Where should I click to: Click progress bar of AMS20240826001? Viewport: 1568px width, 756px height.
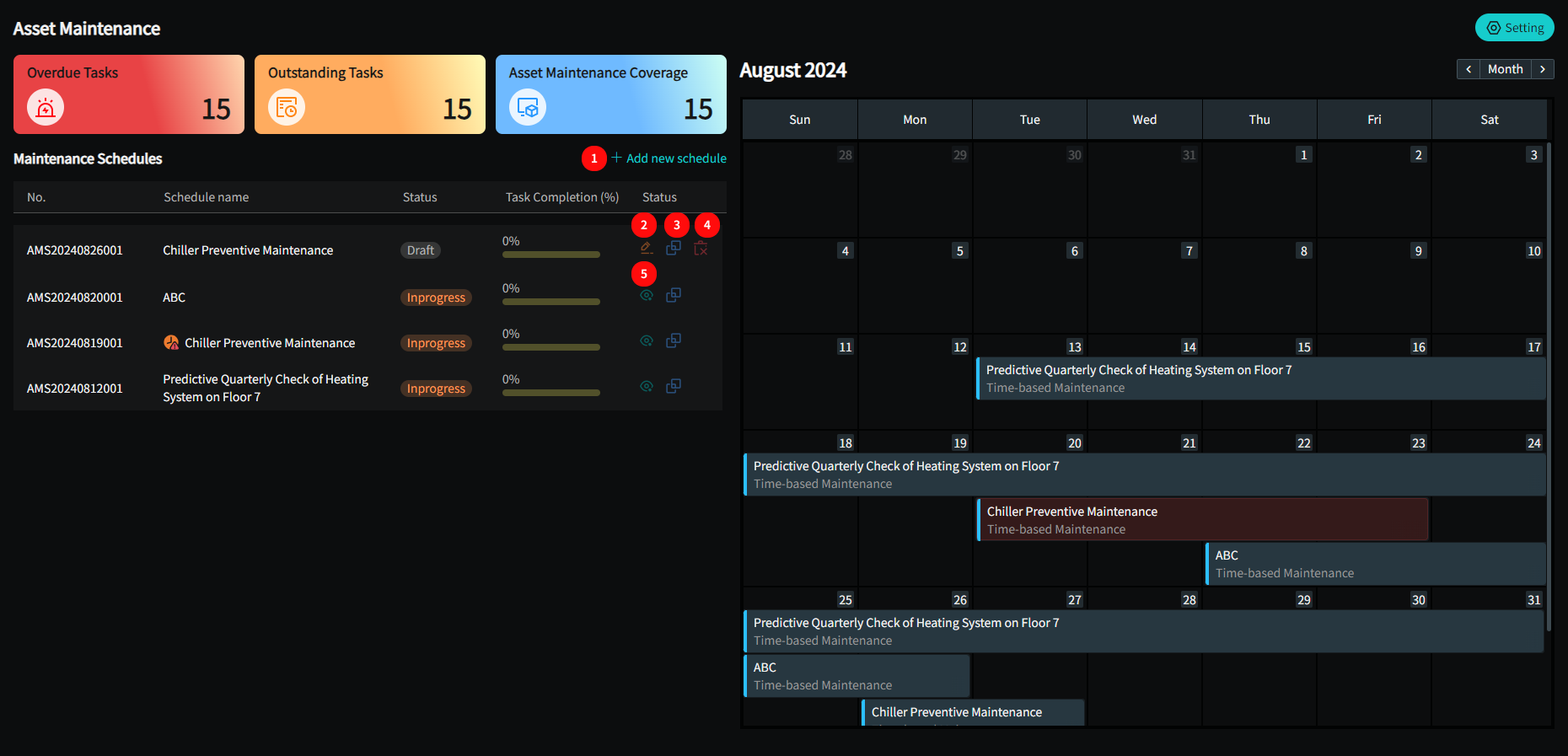pyautogui.click(x=551, y=255)
